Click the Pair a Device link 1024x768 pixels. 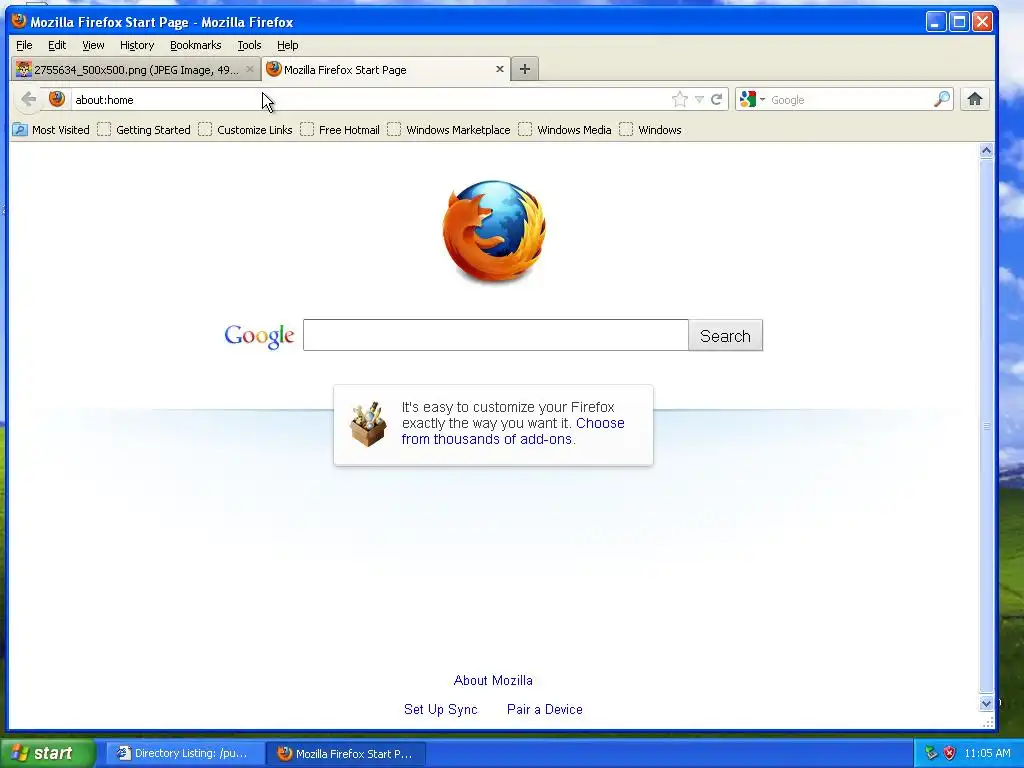tap(545, 709)
